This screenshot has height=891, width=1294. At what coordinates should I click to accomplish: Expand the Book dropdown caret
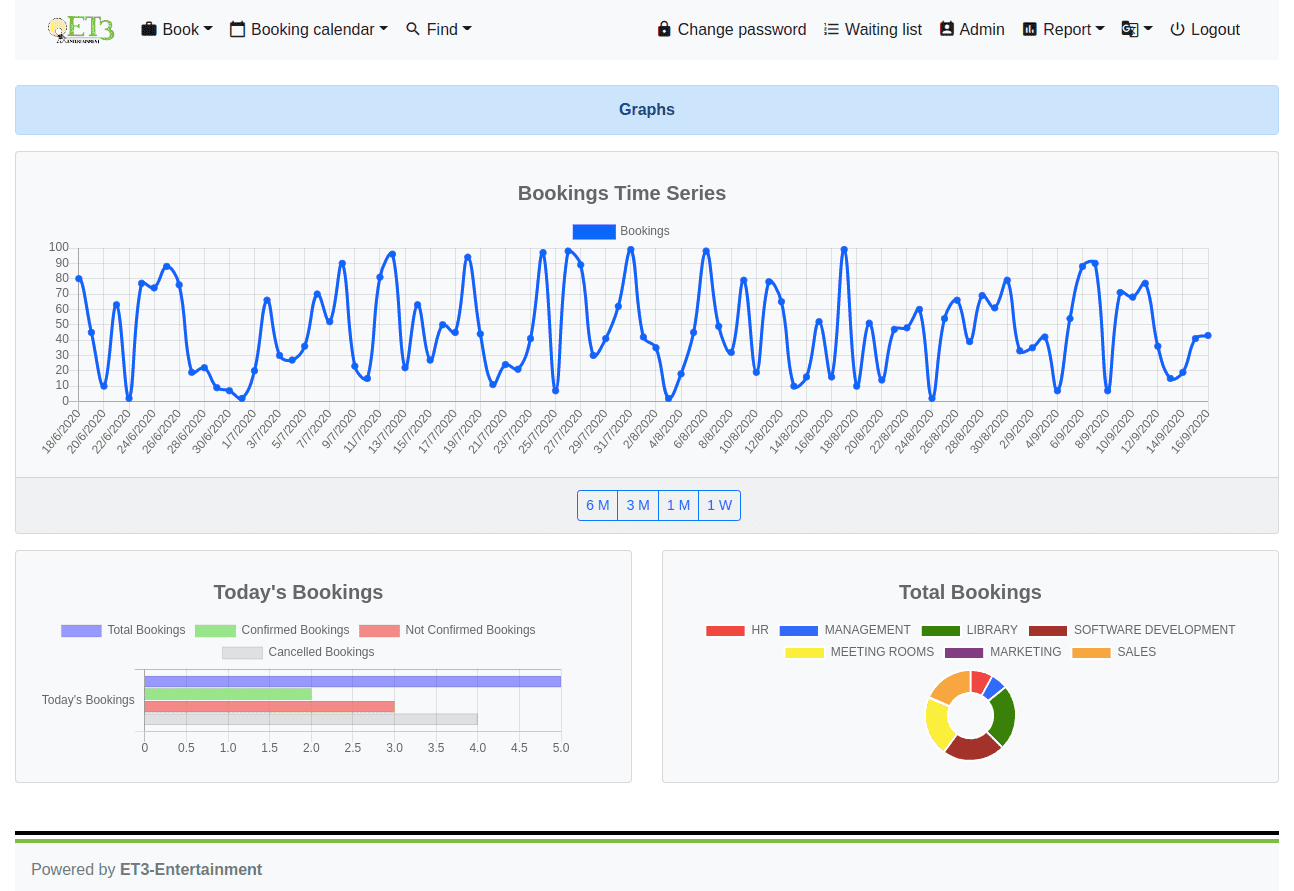coord(208,29)
